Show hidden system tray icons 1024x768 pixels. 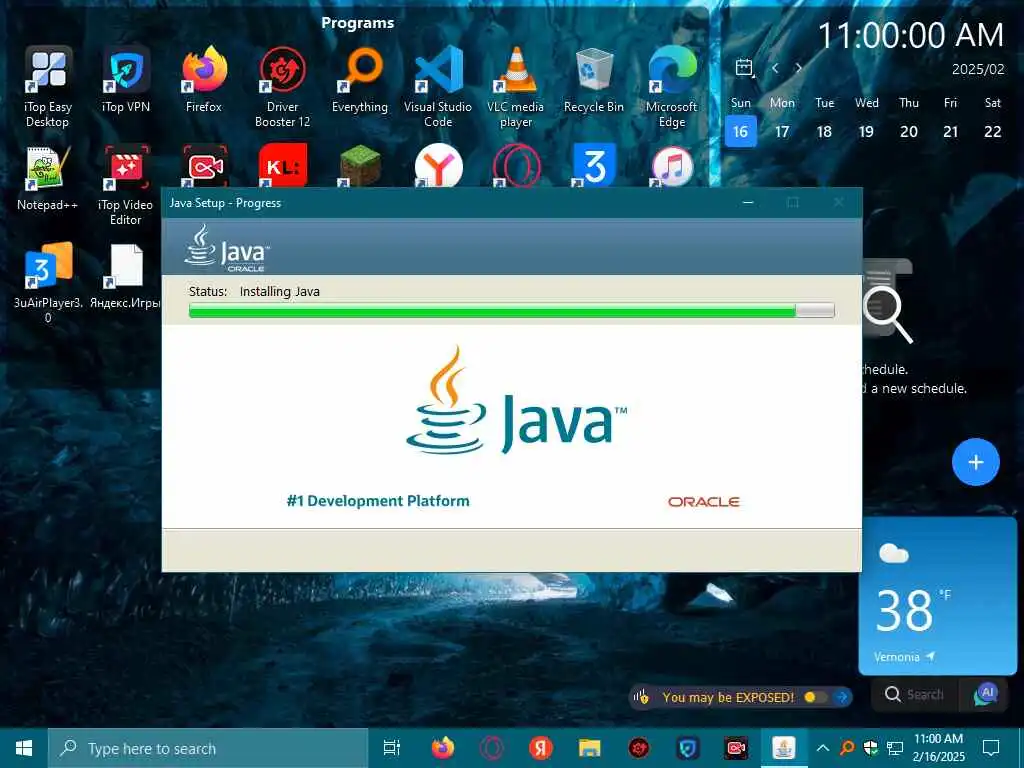(x=823, y=748)
